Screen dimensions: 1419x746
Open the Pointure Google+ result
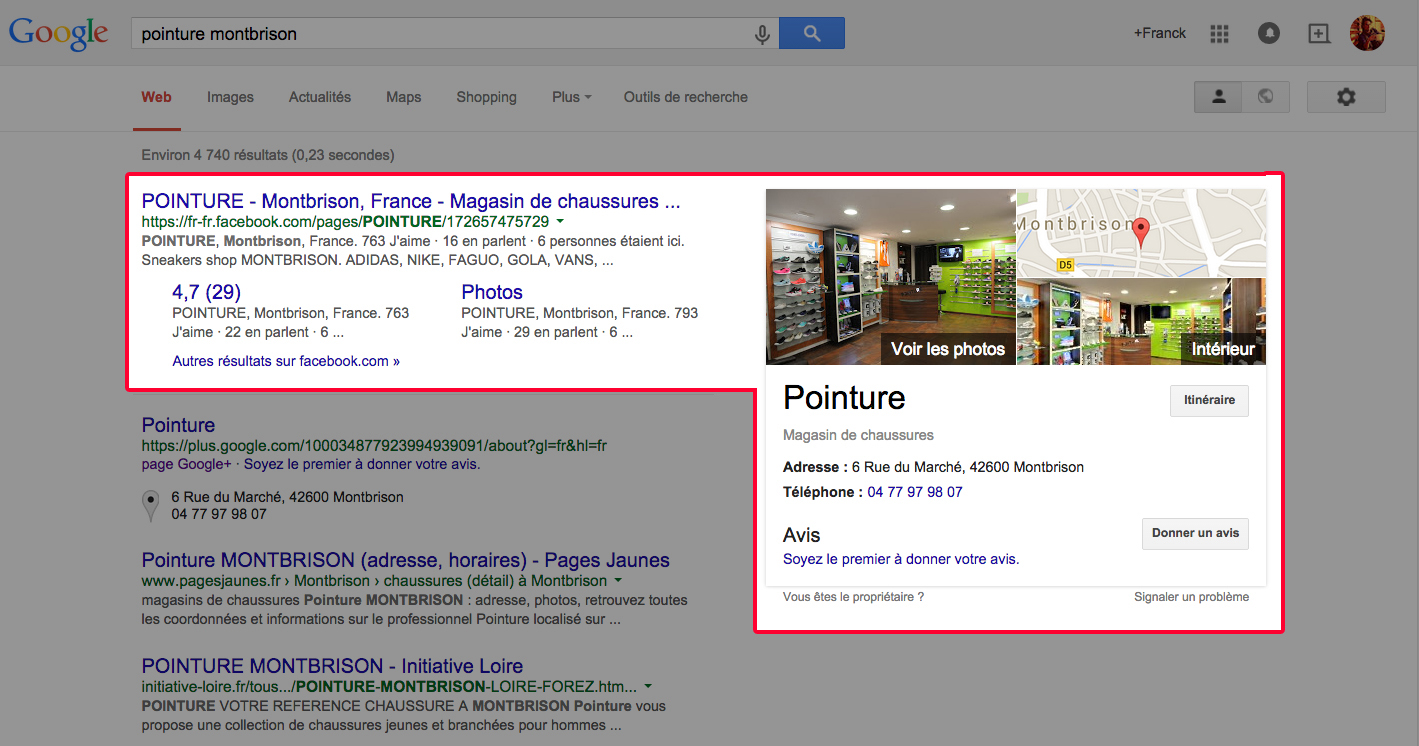(x=178, y=425)
